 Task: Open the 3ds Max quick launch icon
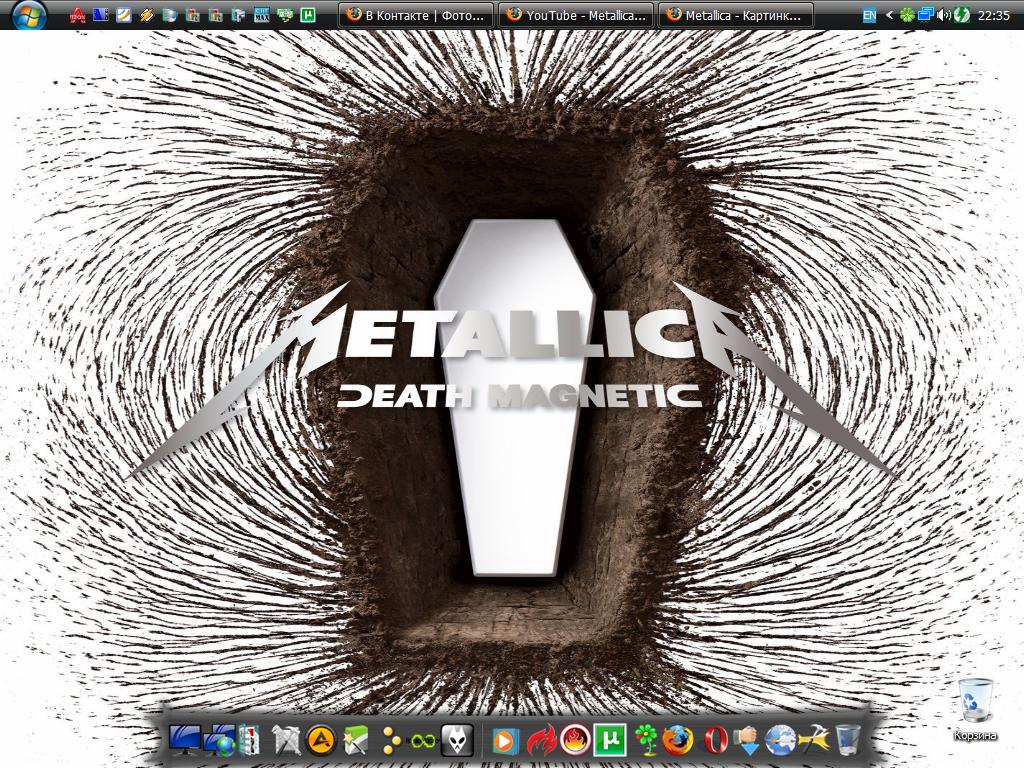click(x=261, y=15)
